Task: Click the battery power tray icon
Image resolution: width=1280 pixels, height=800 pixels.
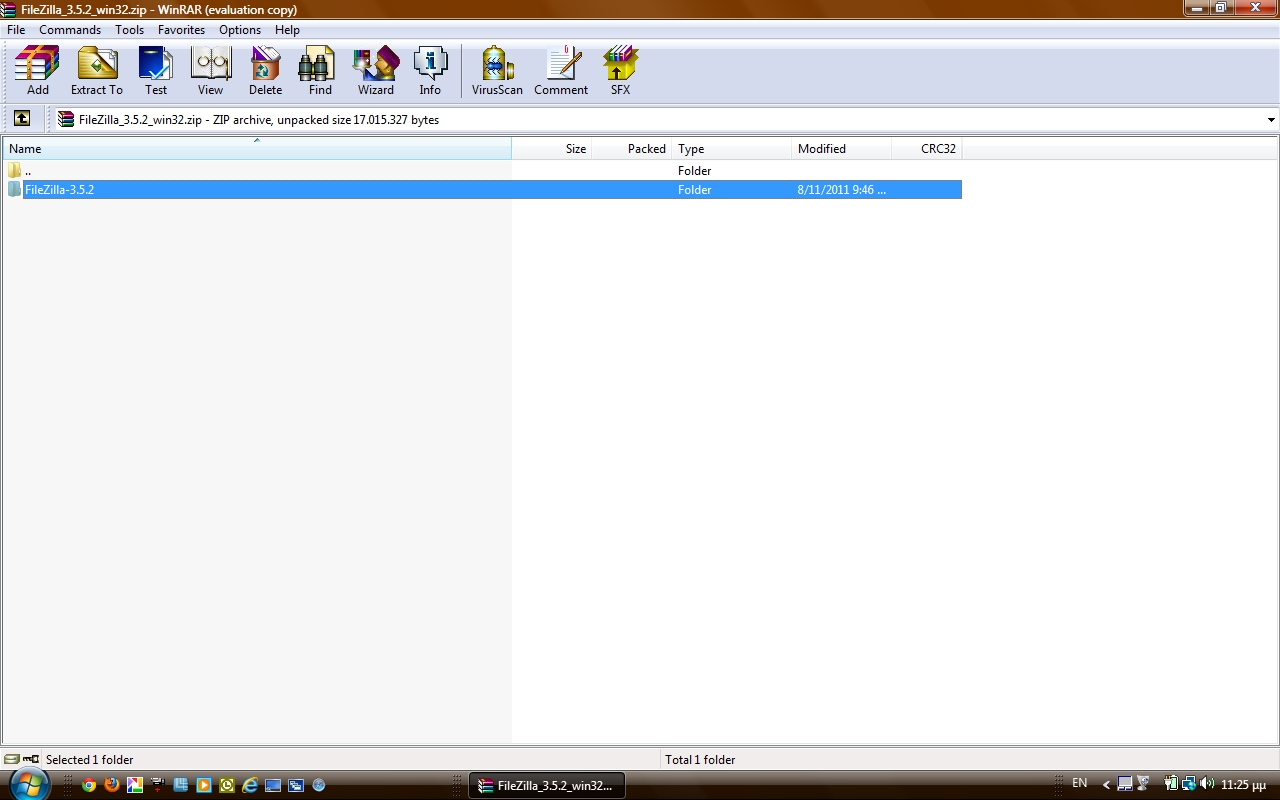Action: (1171, 783)
